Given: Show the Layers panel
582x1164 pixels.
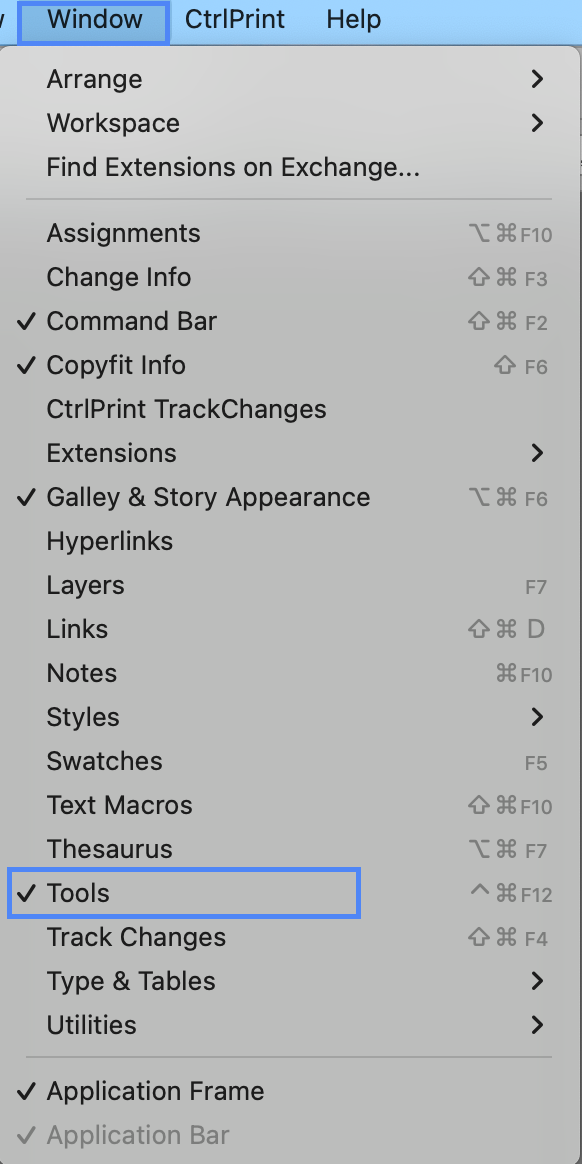Looking at the screenshot, I should click(x=290, y=585).
